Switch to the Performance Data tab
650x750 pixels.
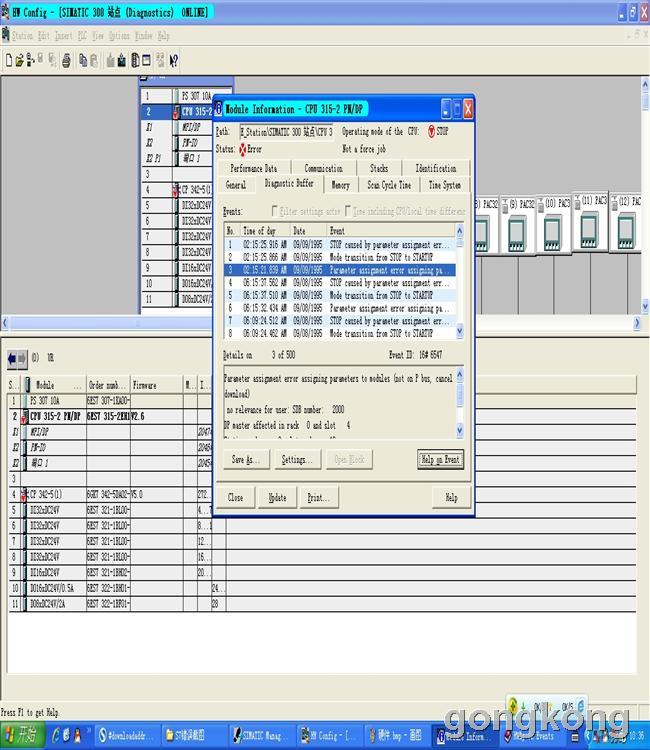pos(253,168)
